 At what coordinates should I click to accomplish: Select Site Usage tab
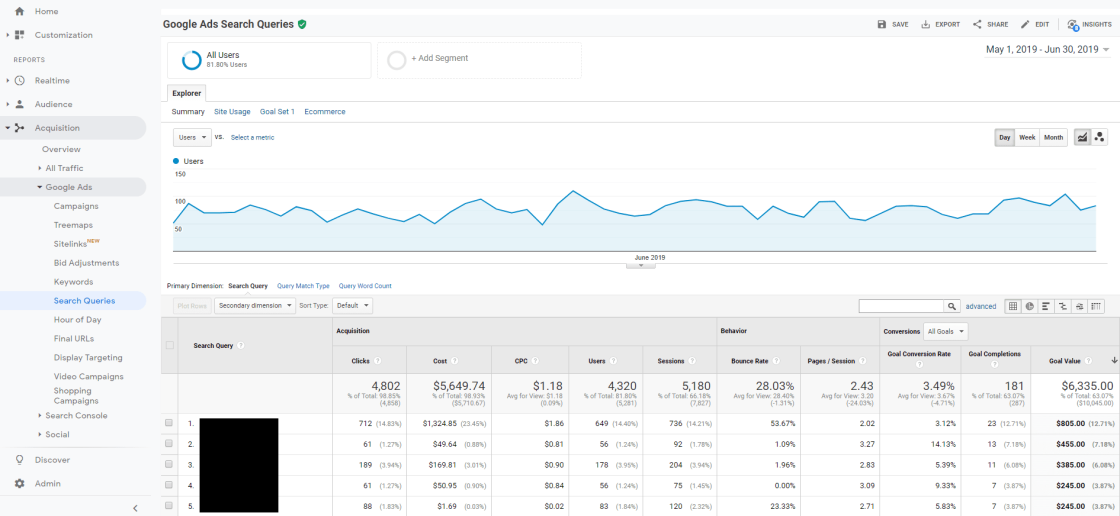tap(232, 112)
